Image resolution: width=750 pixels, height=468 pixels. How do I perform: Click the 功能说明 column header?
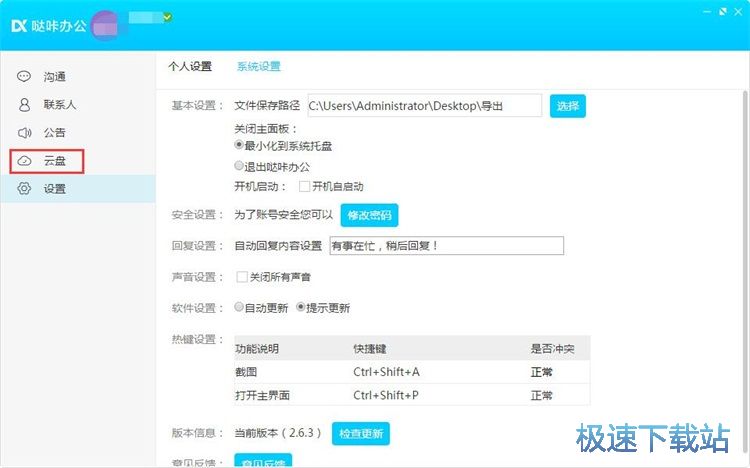(257, 349)
